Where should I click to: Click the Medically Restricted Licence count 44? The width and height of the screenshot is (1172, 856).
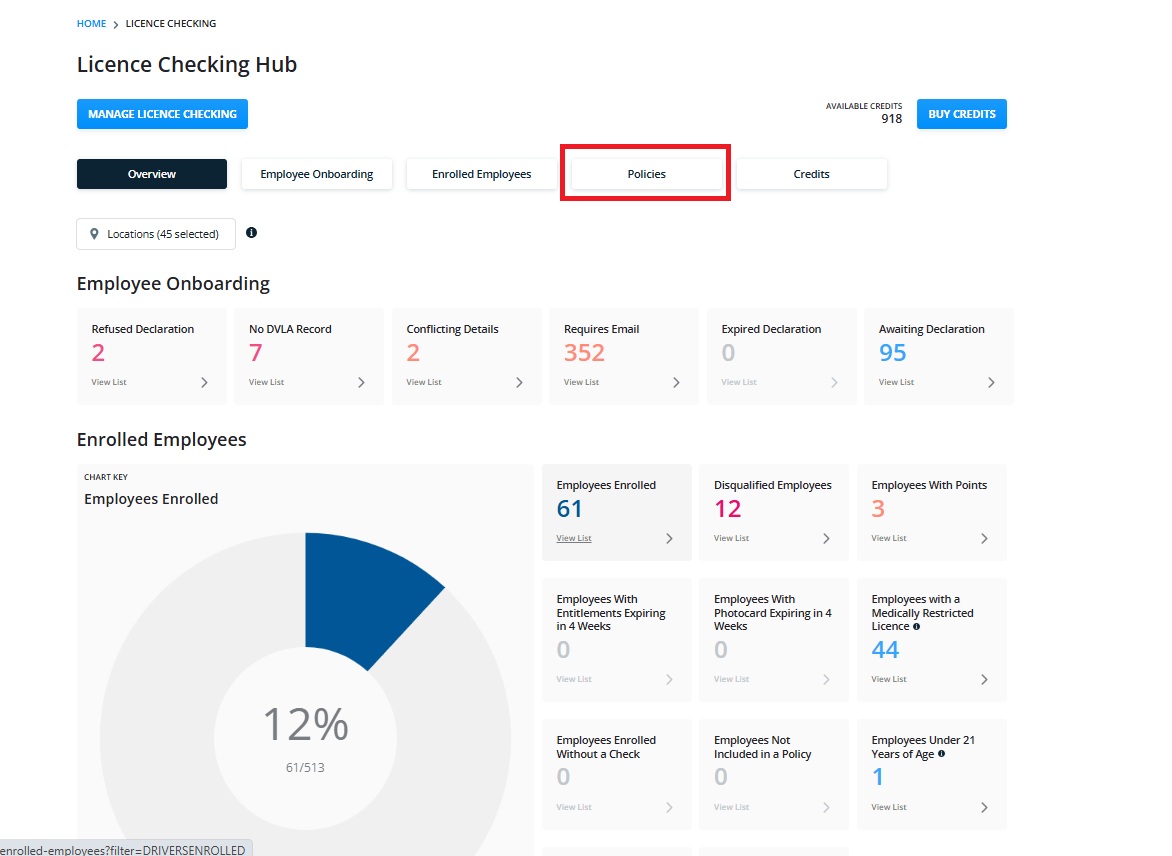[885, 650]
